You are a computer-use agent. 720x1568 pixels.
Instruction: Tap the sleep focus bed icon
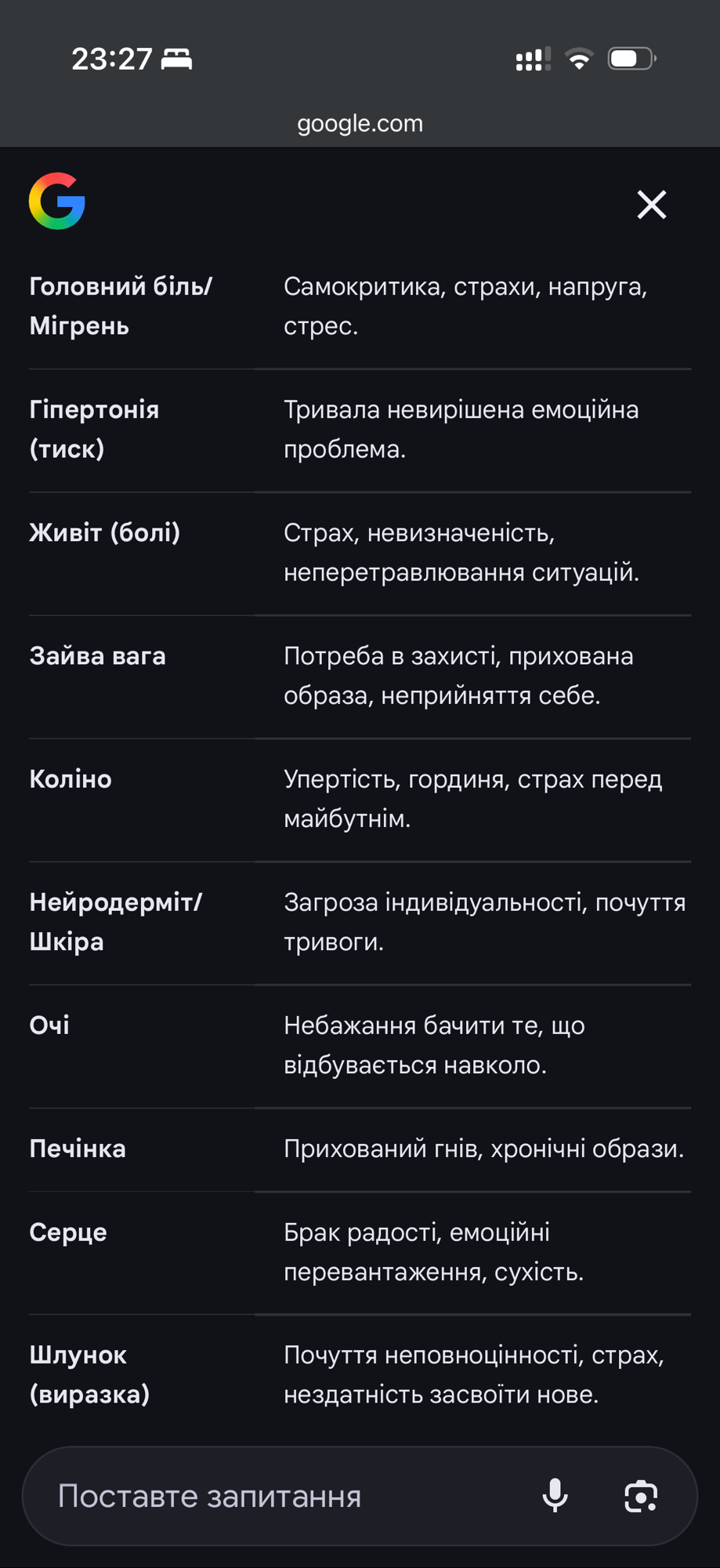point(176,59)
